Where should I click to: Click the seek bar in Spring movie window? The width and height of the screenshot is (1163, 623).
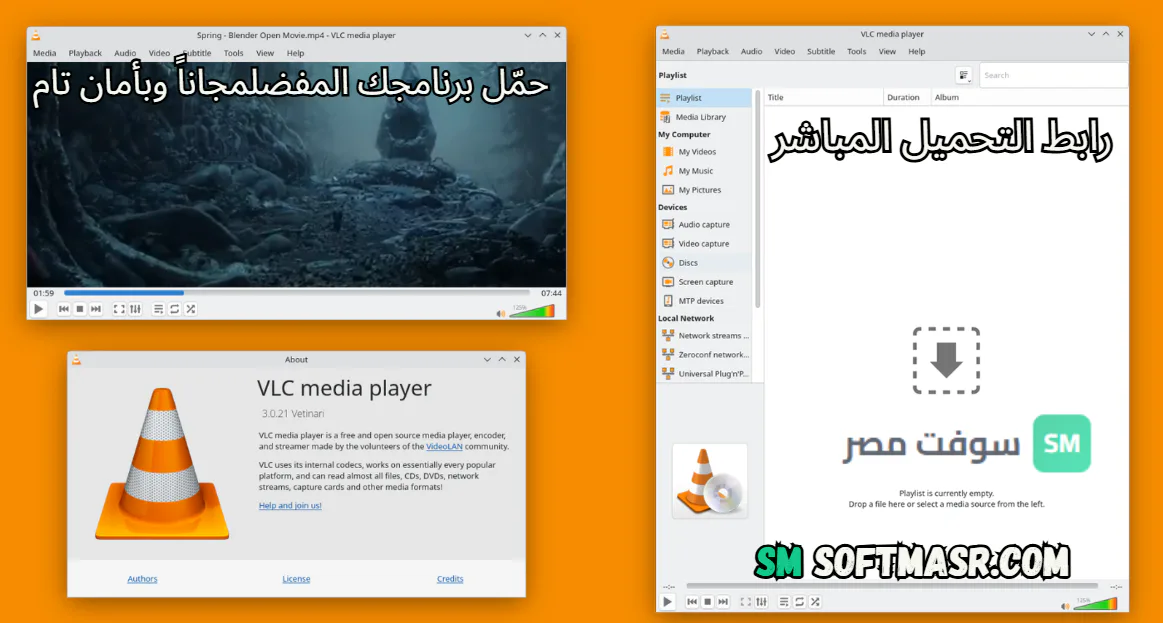point(297,293)
